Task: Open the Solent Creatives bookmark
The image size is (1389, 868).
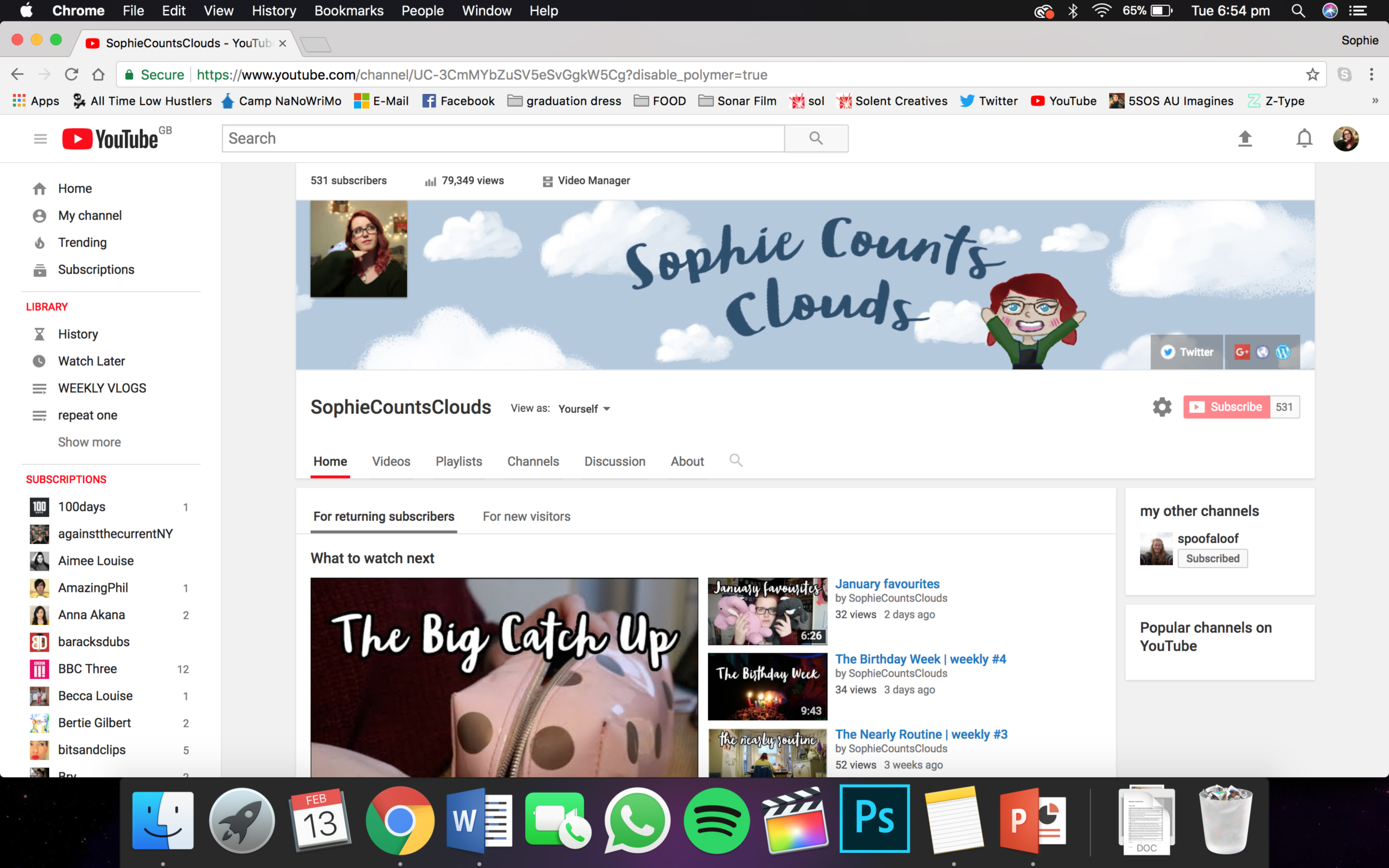Action: coord(892,101)
